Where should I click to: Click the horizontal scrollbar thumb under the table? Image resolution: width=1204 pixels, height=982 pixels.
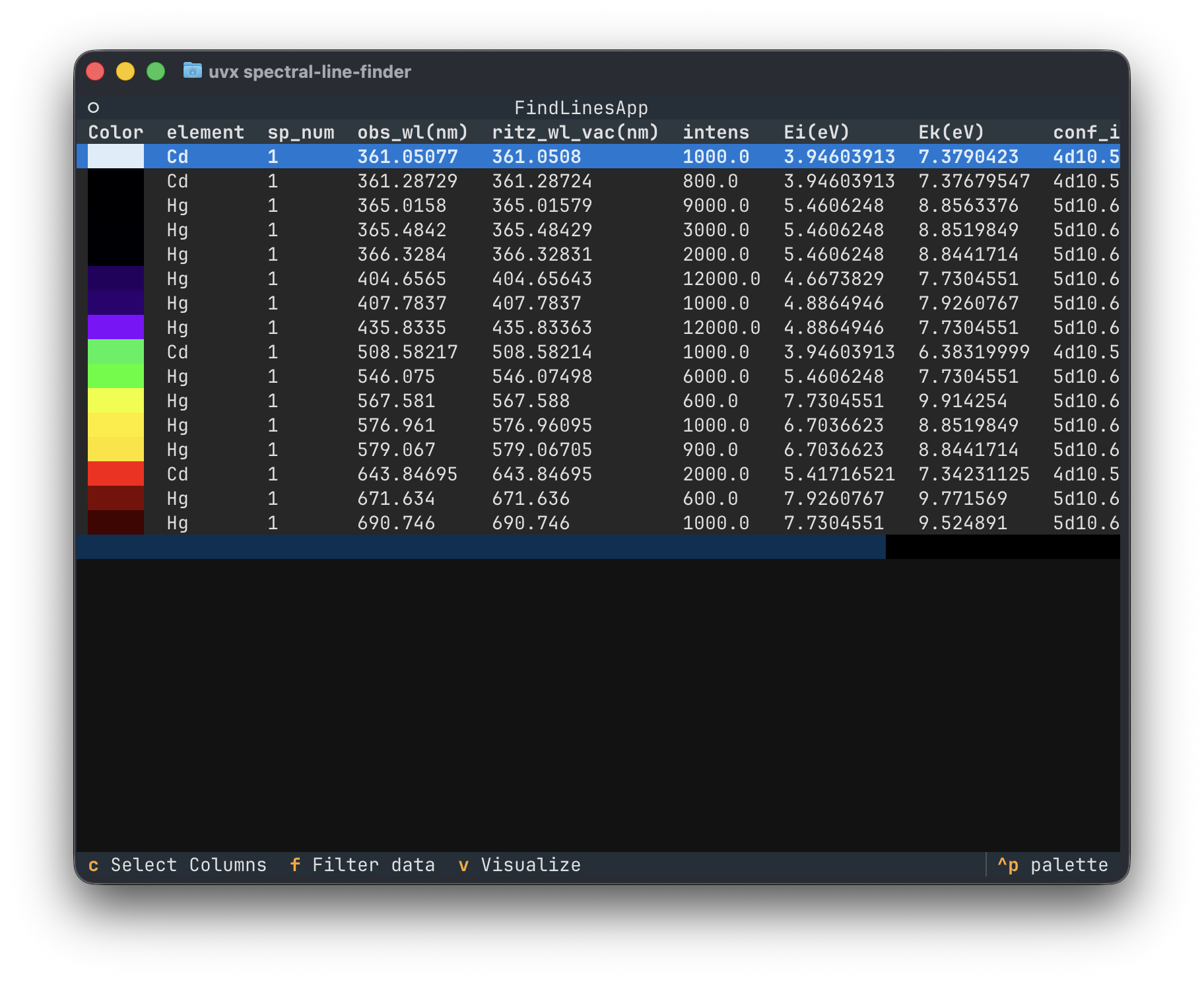[x=481, y=546]
